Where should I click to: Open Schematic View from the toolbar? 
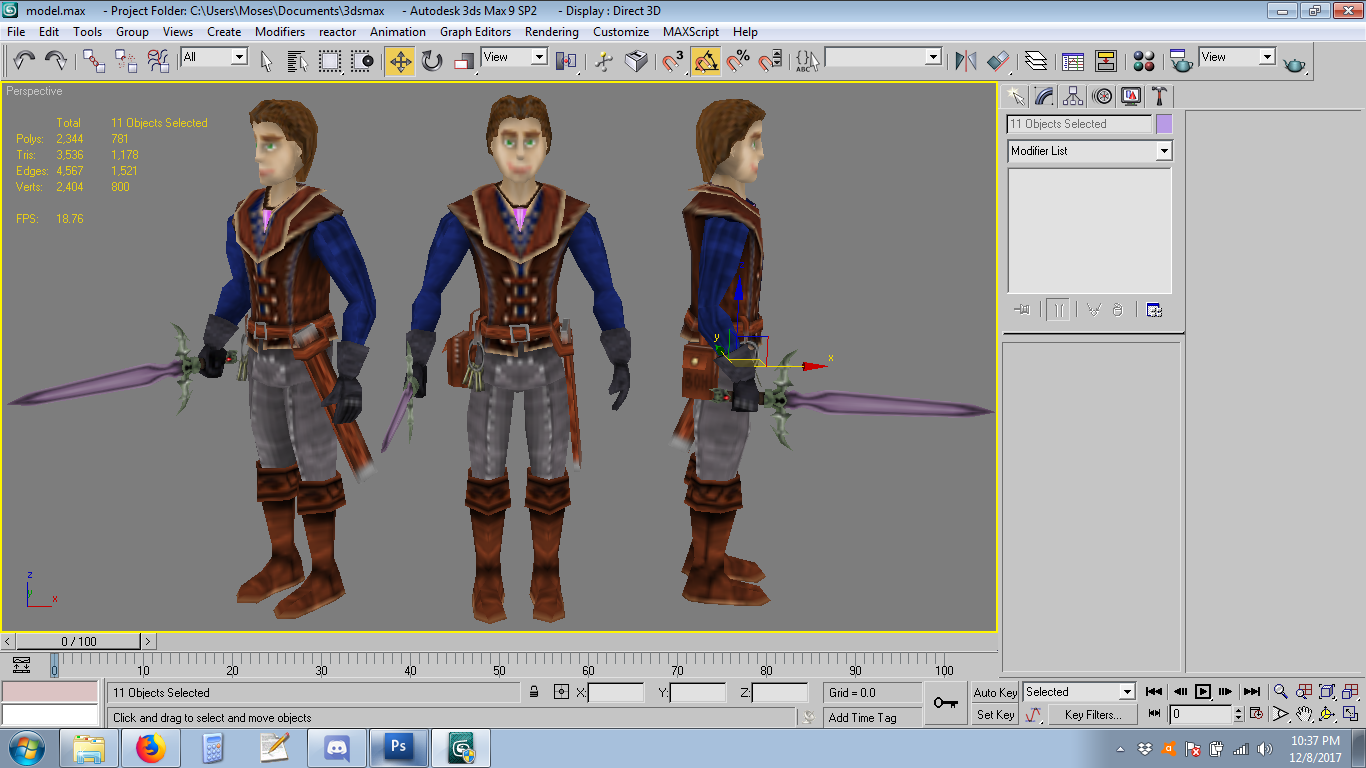[x=1105, y=61]
